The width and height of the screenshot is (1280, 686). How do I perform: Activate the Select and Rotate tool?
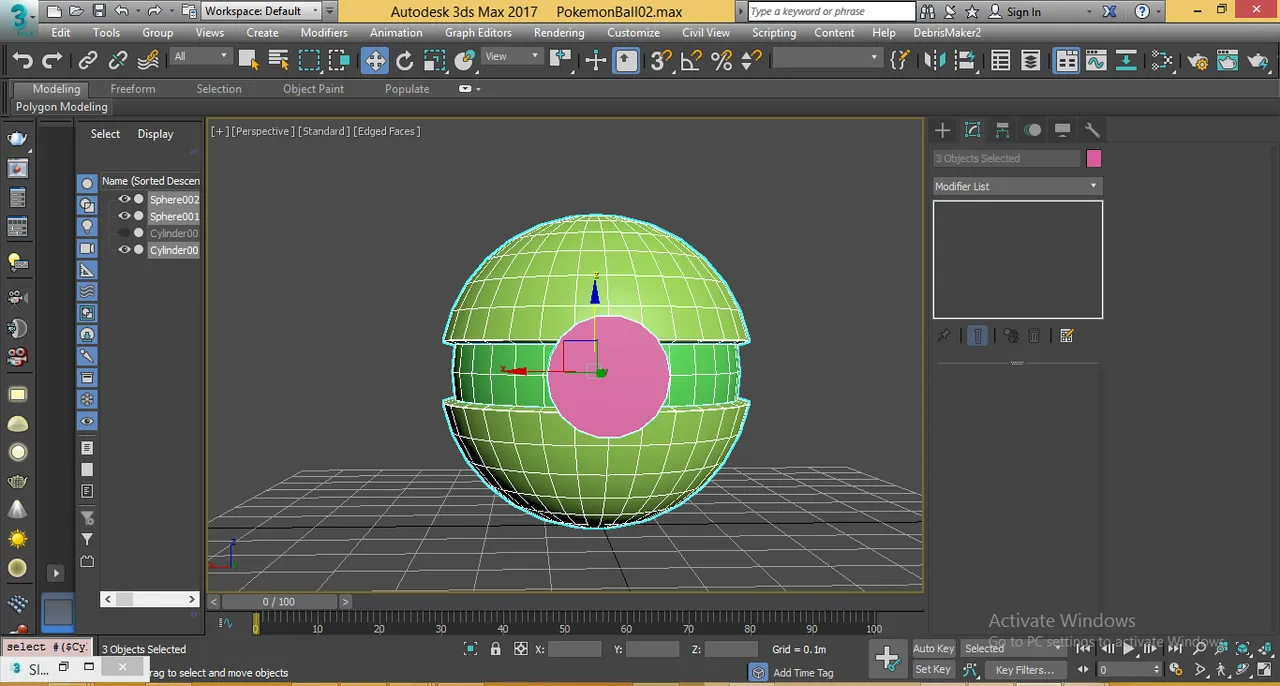click(404, 61)
